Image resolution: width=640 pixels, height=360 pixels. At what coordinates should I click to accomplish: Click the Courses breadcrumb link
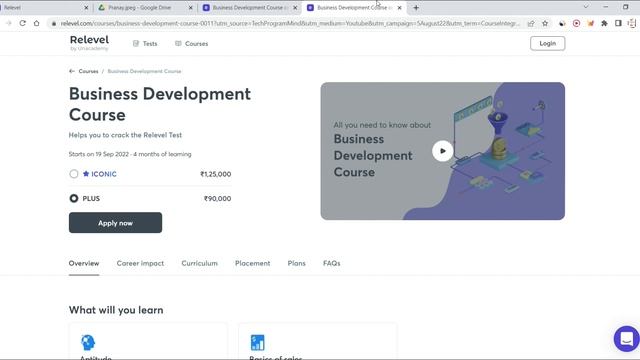88,71
